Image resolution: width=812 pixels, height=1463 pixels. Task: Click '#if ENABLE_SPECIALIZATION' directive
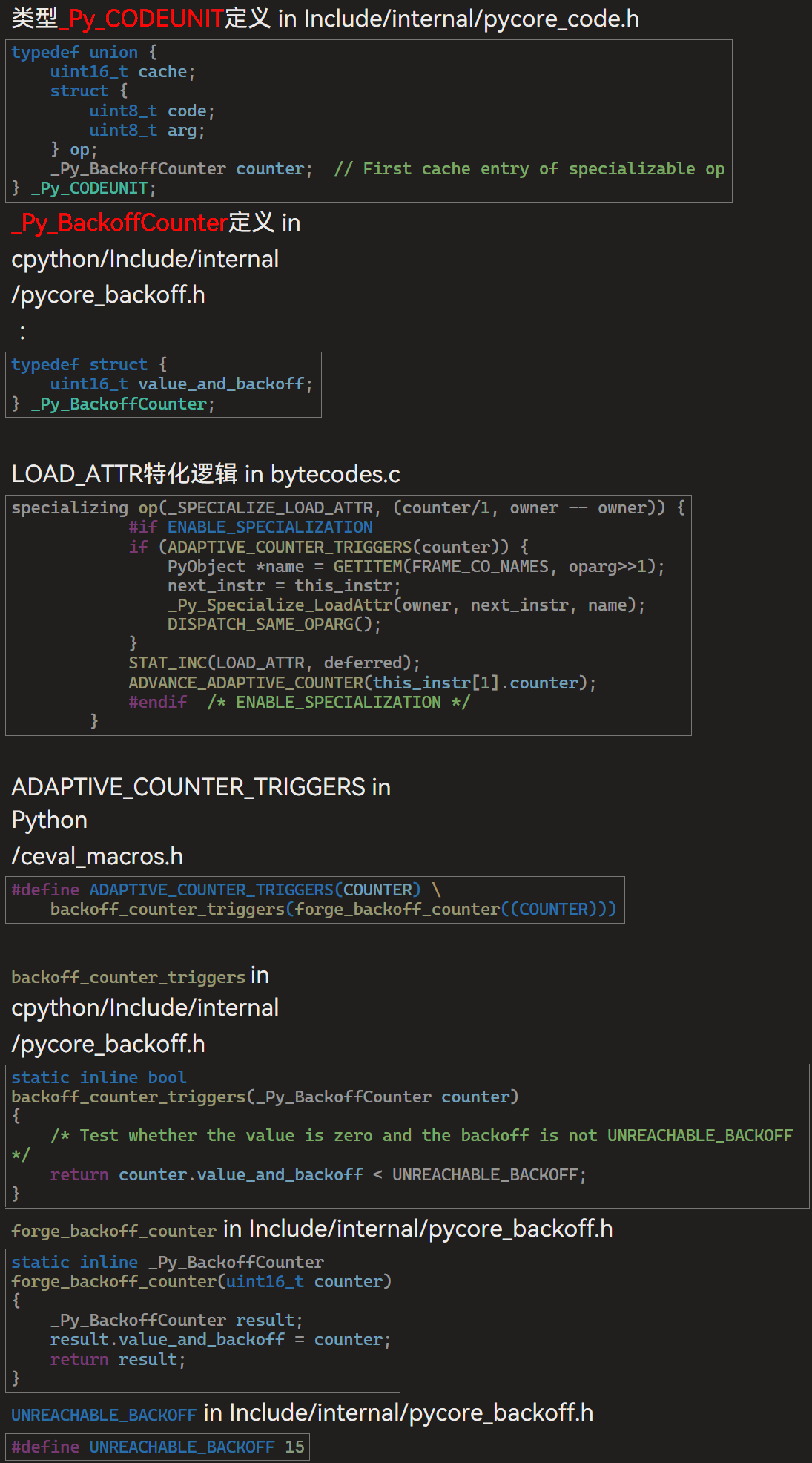click(x=251, y=527)
